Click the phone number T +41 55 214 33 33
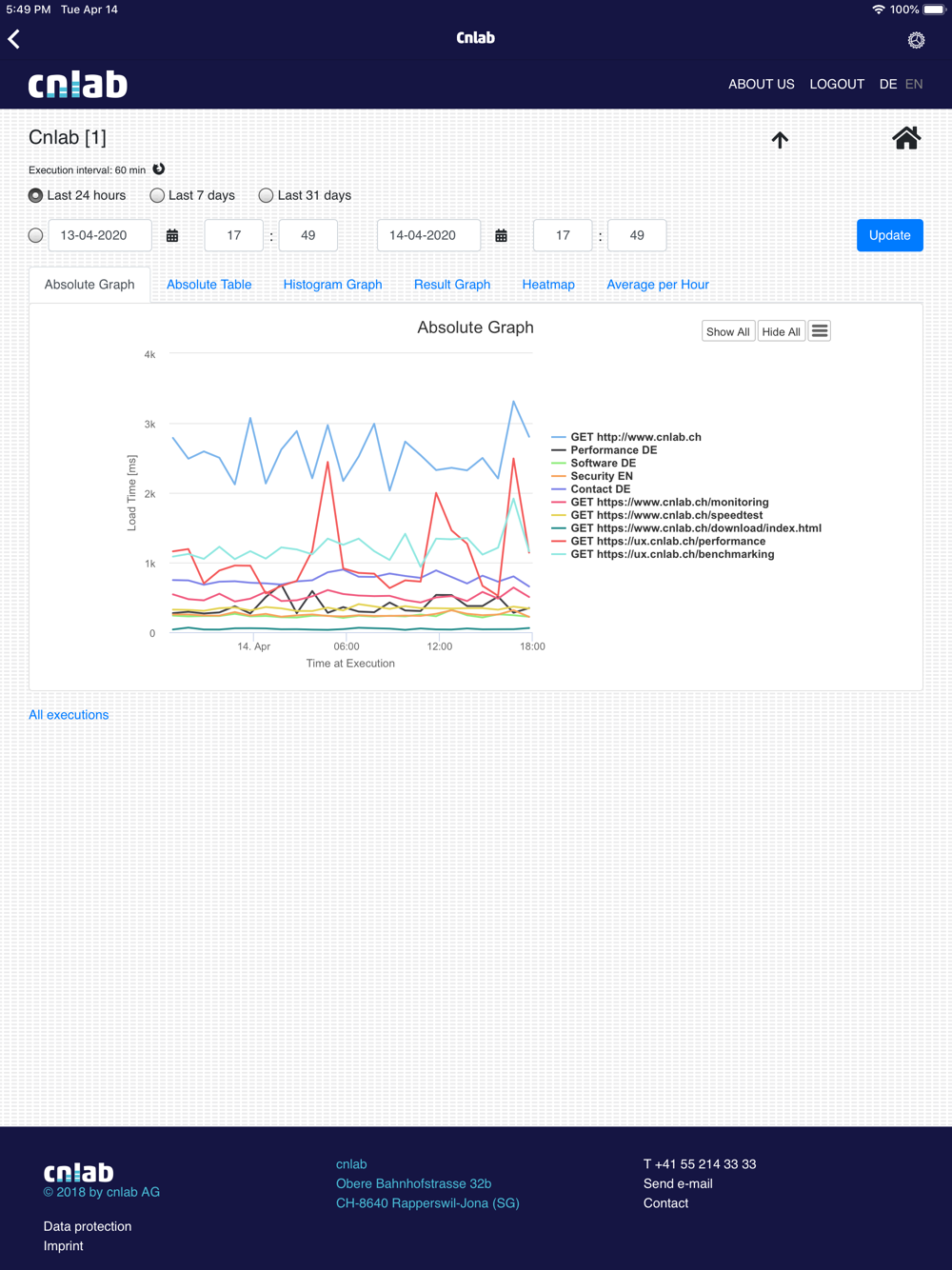 [x=700, y=1164]
